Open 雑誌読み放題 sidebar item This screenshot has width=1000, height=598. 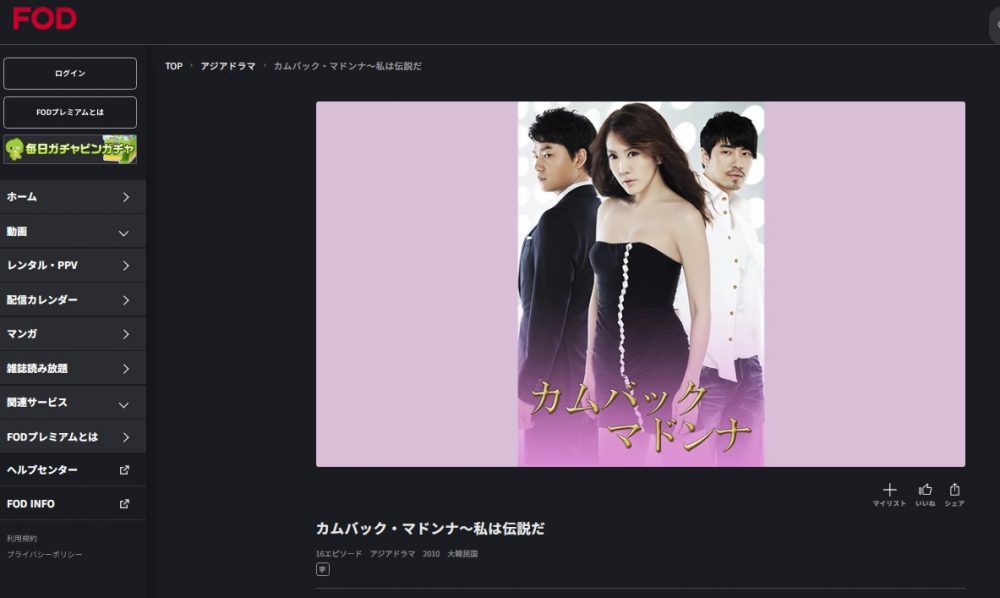(73, 368)
